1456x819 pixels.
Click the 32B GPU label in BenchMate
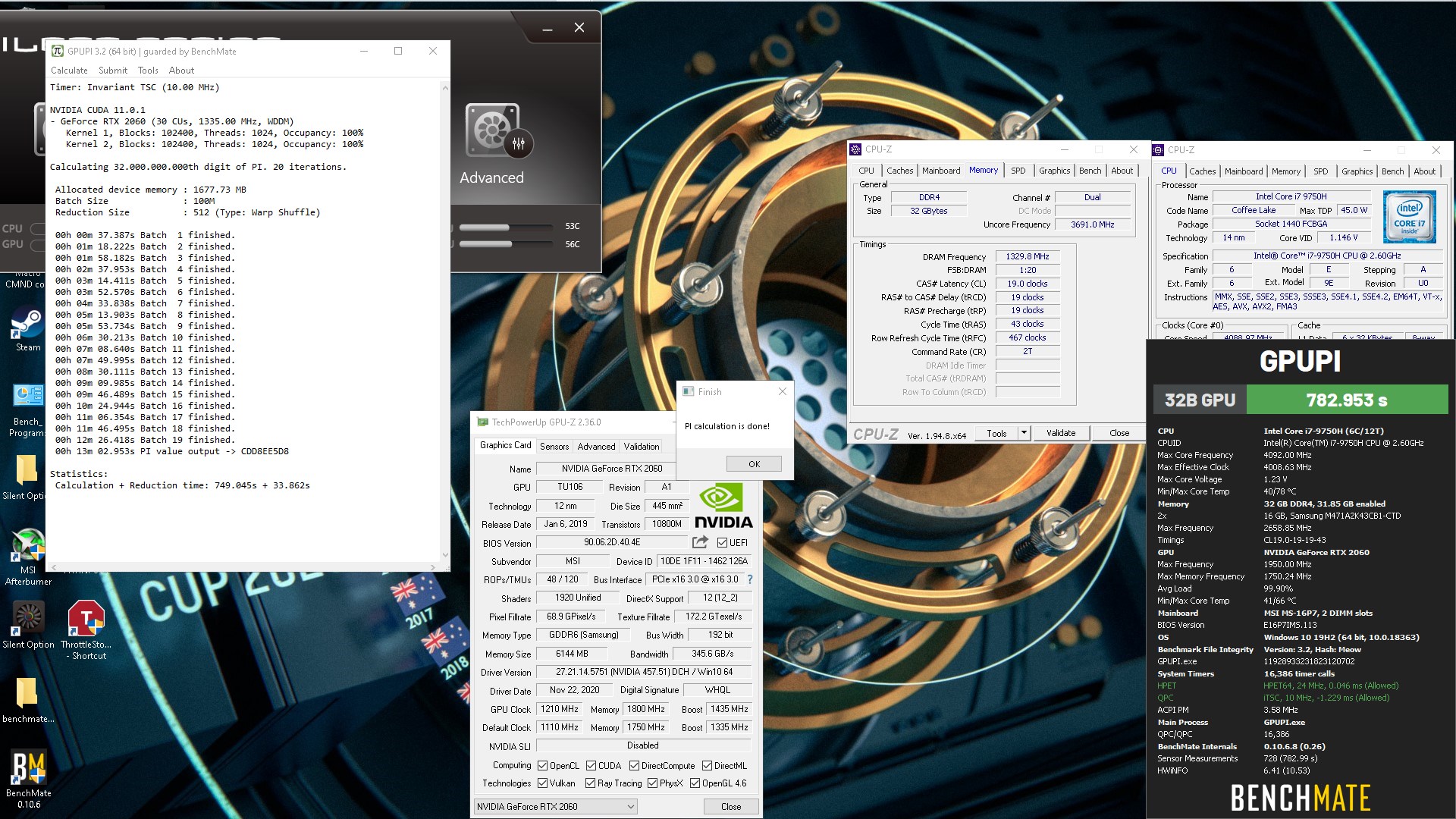coord(1200,400)
